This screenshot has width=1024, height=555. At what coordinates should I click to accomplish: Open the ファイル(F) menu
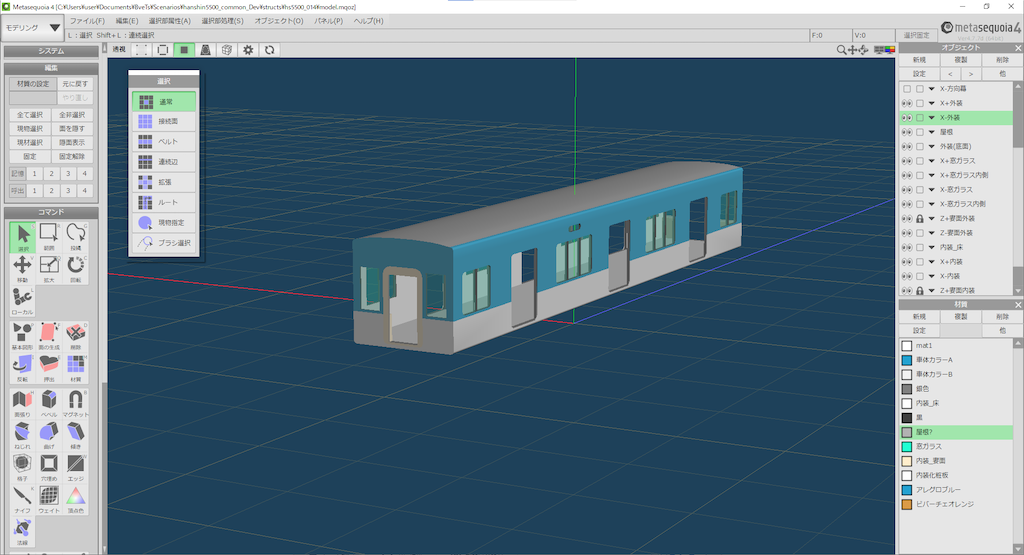click(87, 21)
